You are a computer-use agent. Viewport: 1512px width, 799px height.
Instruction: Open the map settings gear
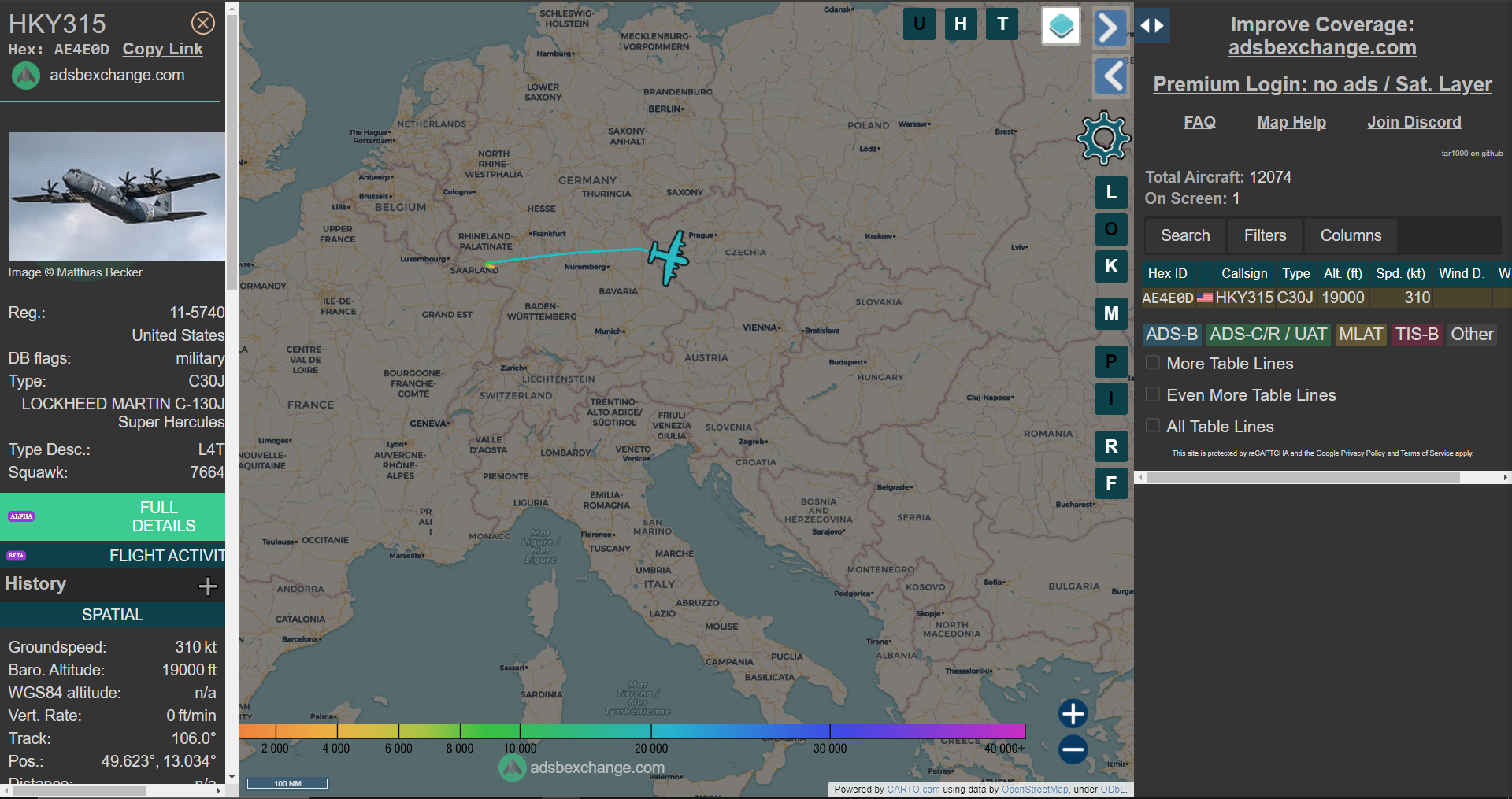pos(1103,139)
